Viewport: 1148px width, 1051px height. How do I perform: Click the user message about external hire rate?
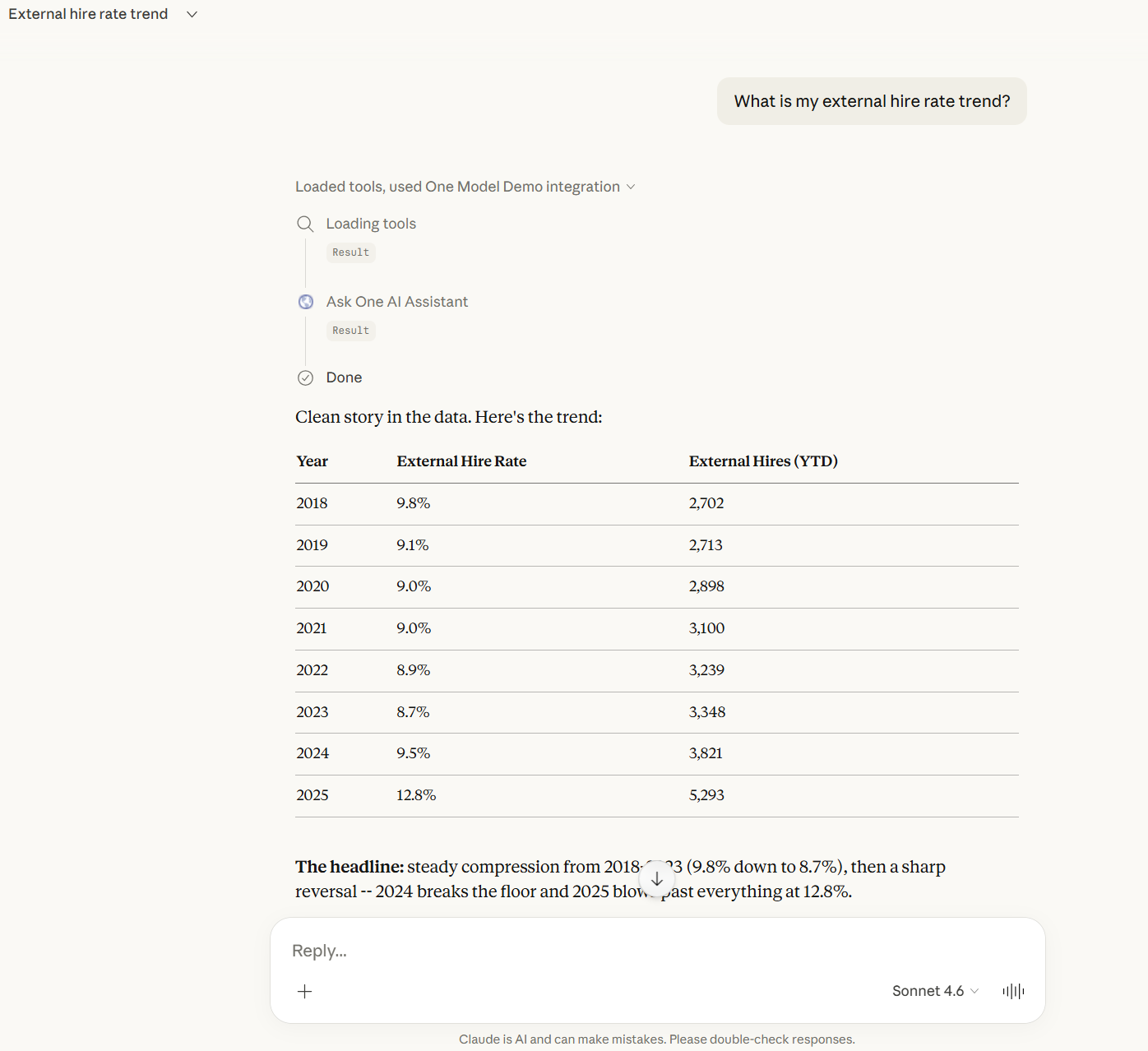872,101
